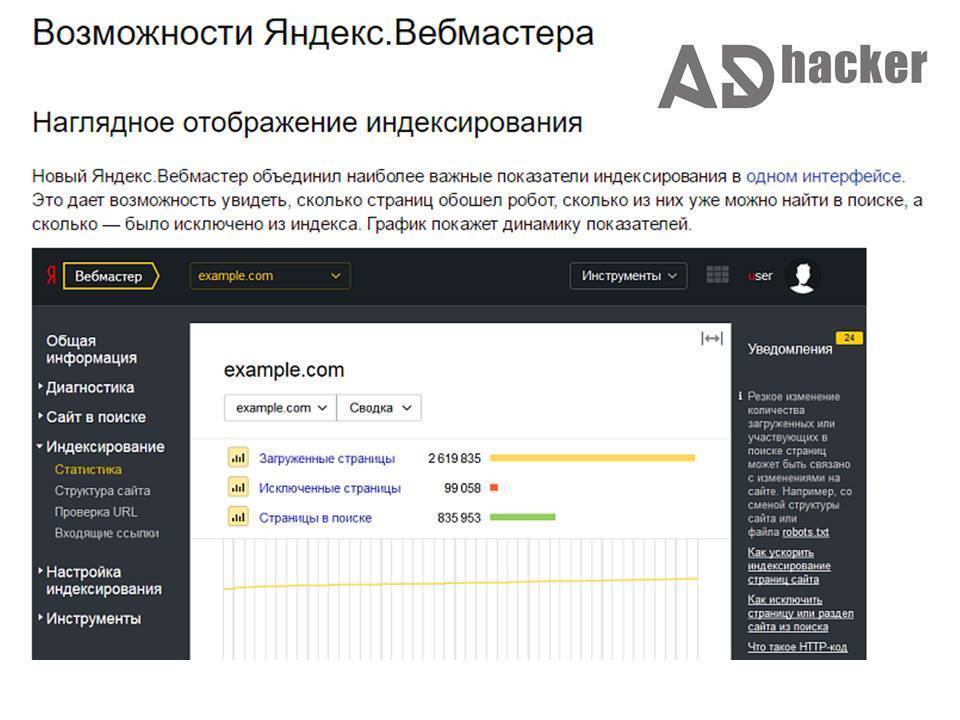Follow the одном интерфейсе link
The image size is (960, 720).
point(824,176)
